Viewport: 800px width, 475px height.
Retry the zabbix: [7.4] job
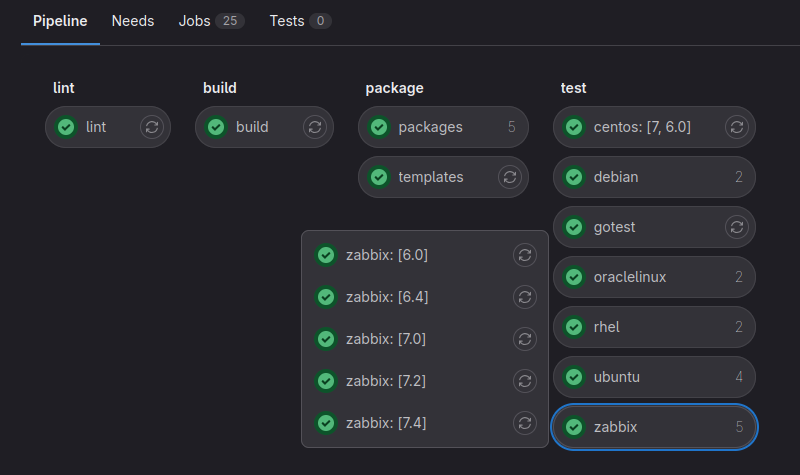click(x=525, y=423)
